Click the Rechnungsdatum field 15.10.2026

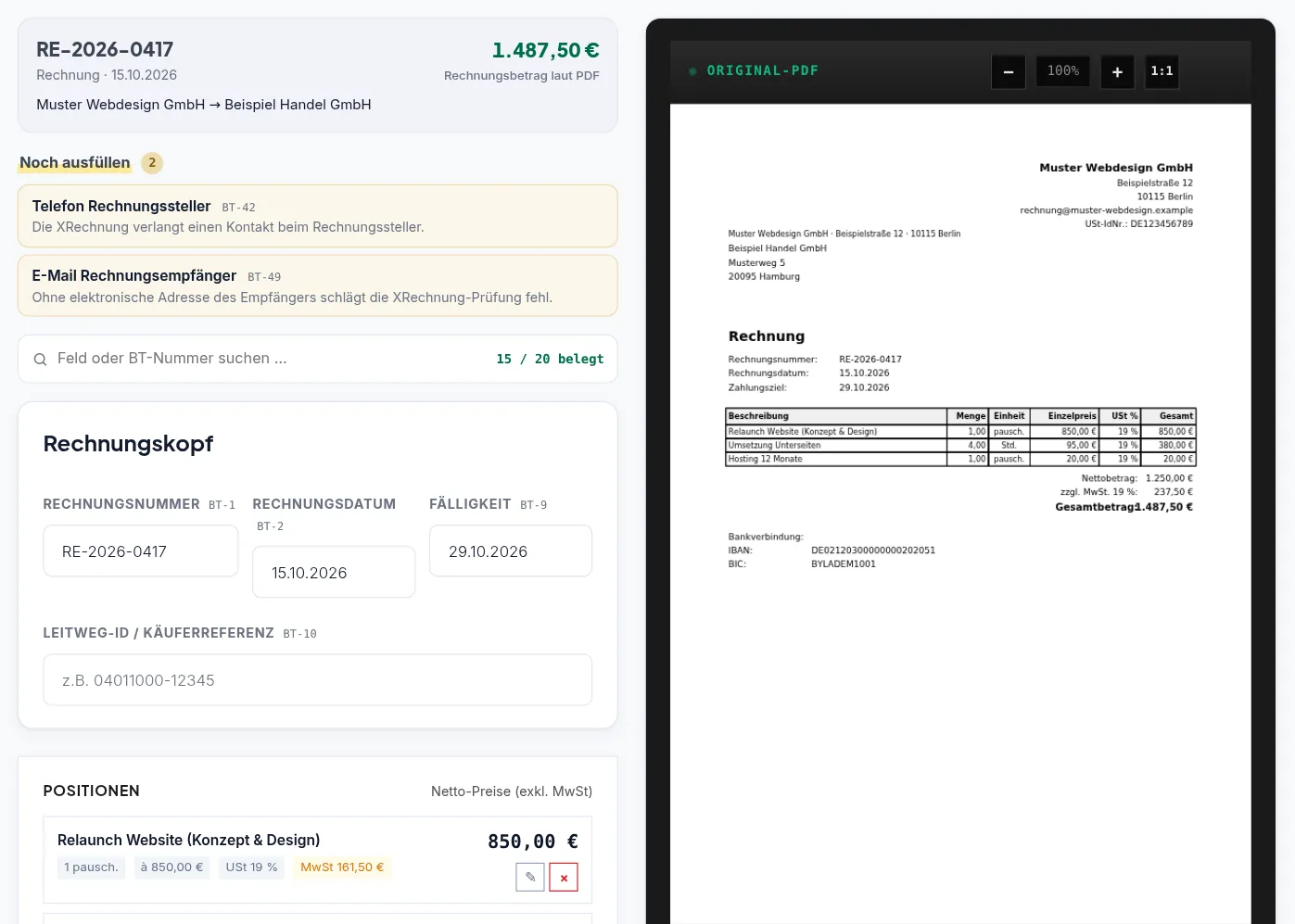(x=334, y=573)
